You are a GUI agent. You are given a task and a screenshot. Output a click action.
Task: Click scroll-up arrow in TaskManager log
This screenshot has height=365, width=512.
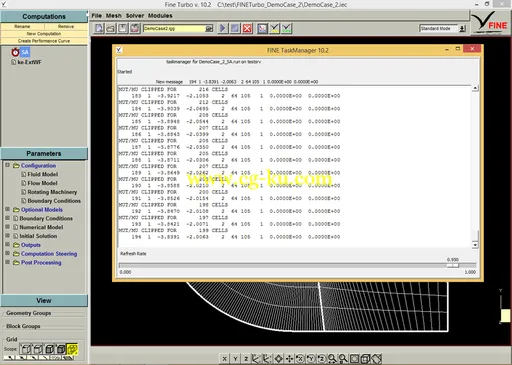click(475, 88)
